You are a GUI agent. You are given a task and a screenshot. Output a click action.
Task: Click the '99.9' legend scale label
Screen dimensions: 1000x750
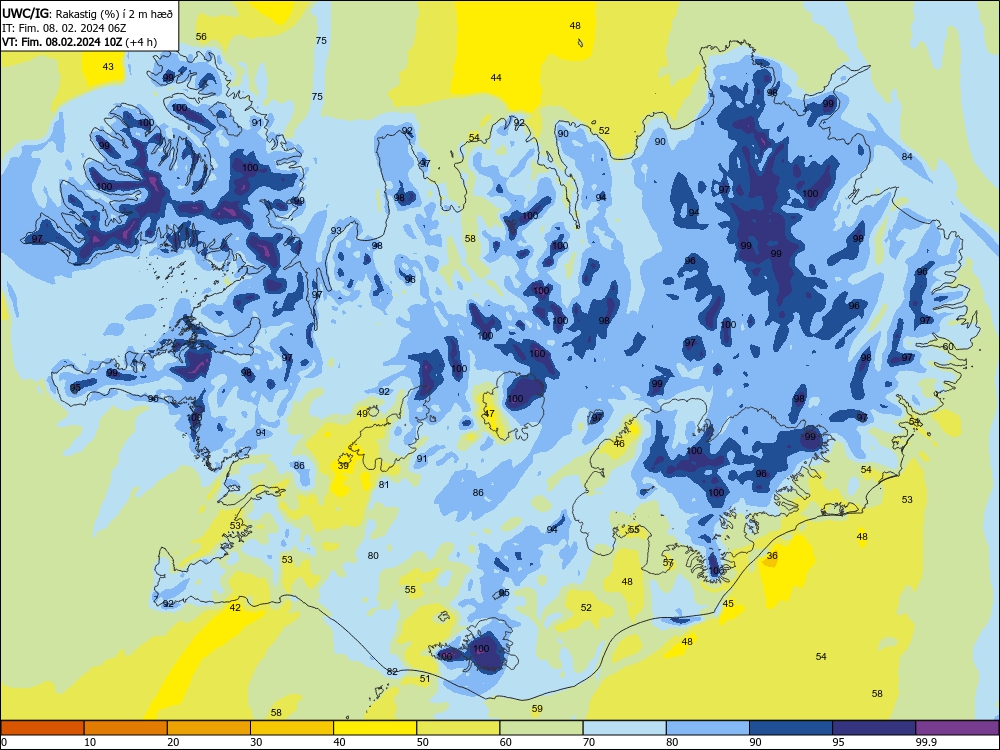(925, 742)
